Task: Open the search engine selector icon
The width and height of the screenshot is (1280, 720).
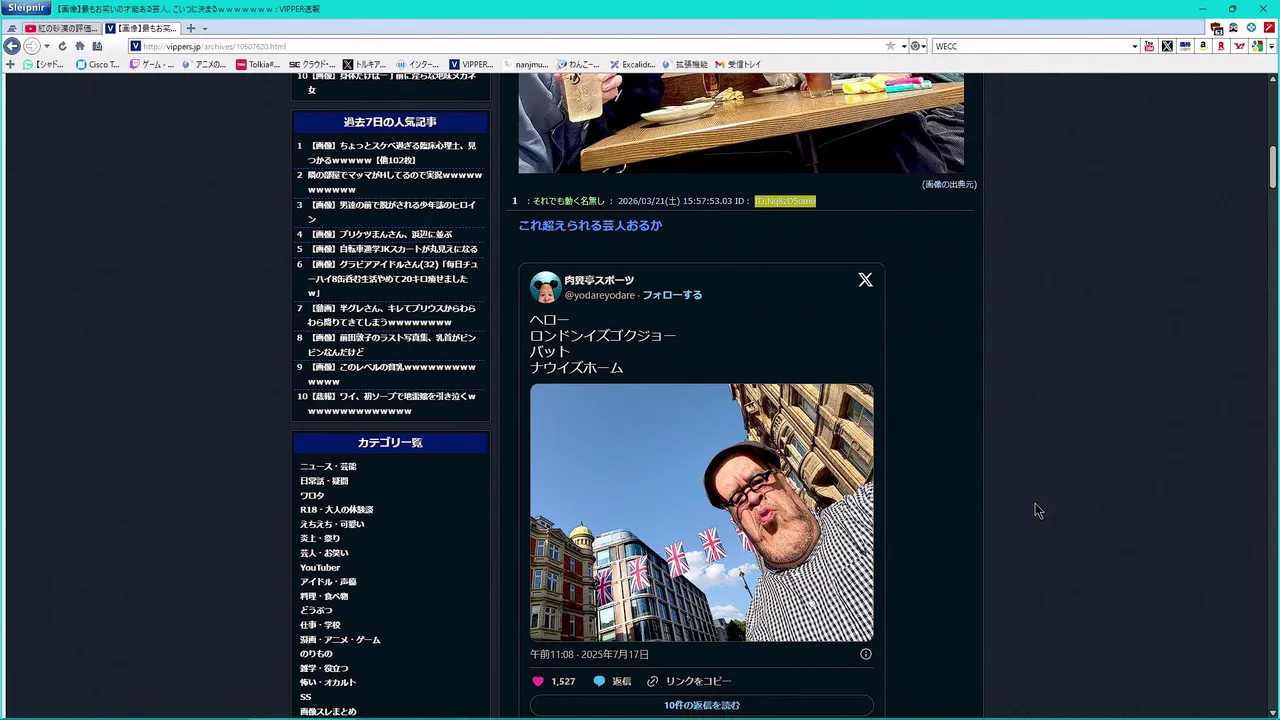Action: click(918, 46)
